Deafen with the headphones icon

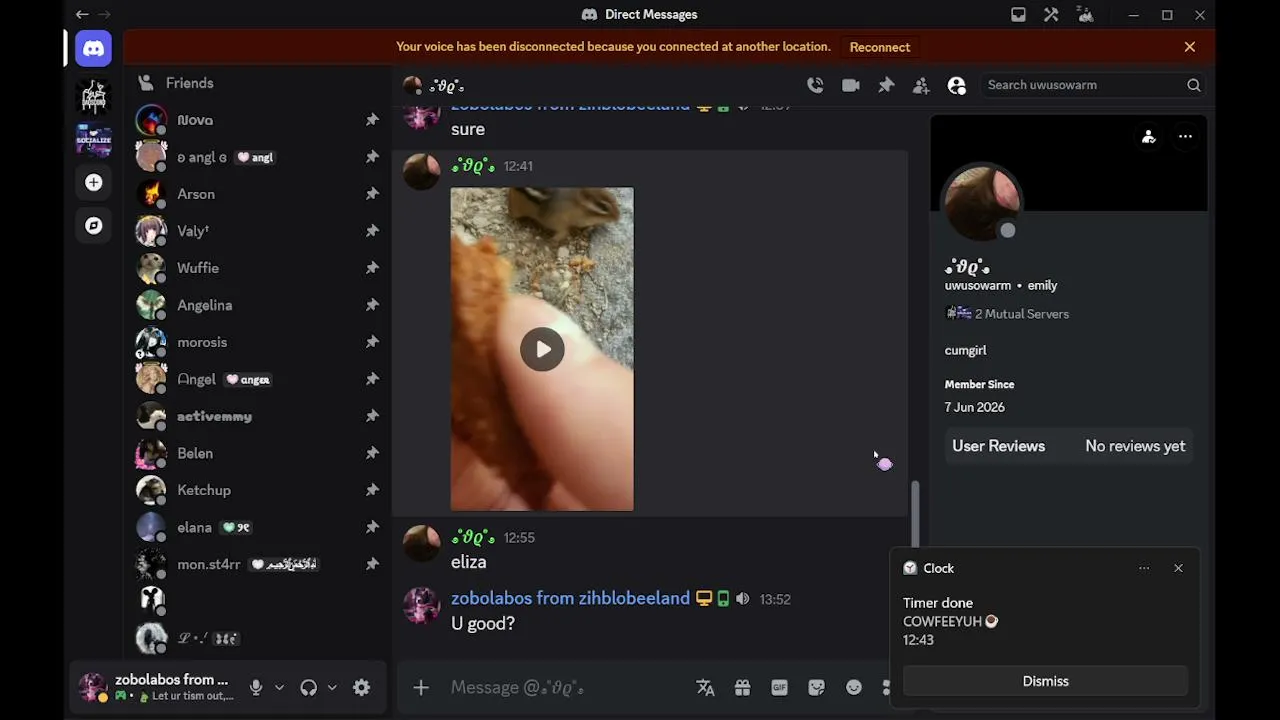(x=308, y=687)
